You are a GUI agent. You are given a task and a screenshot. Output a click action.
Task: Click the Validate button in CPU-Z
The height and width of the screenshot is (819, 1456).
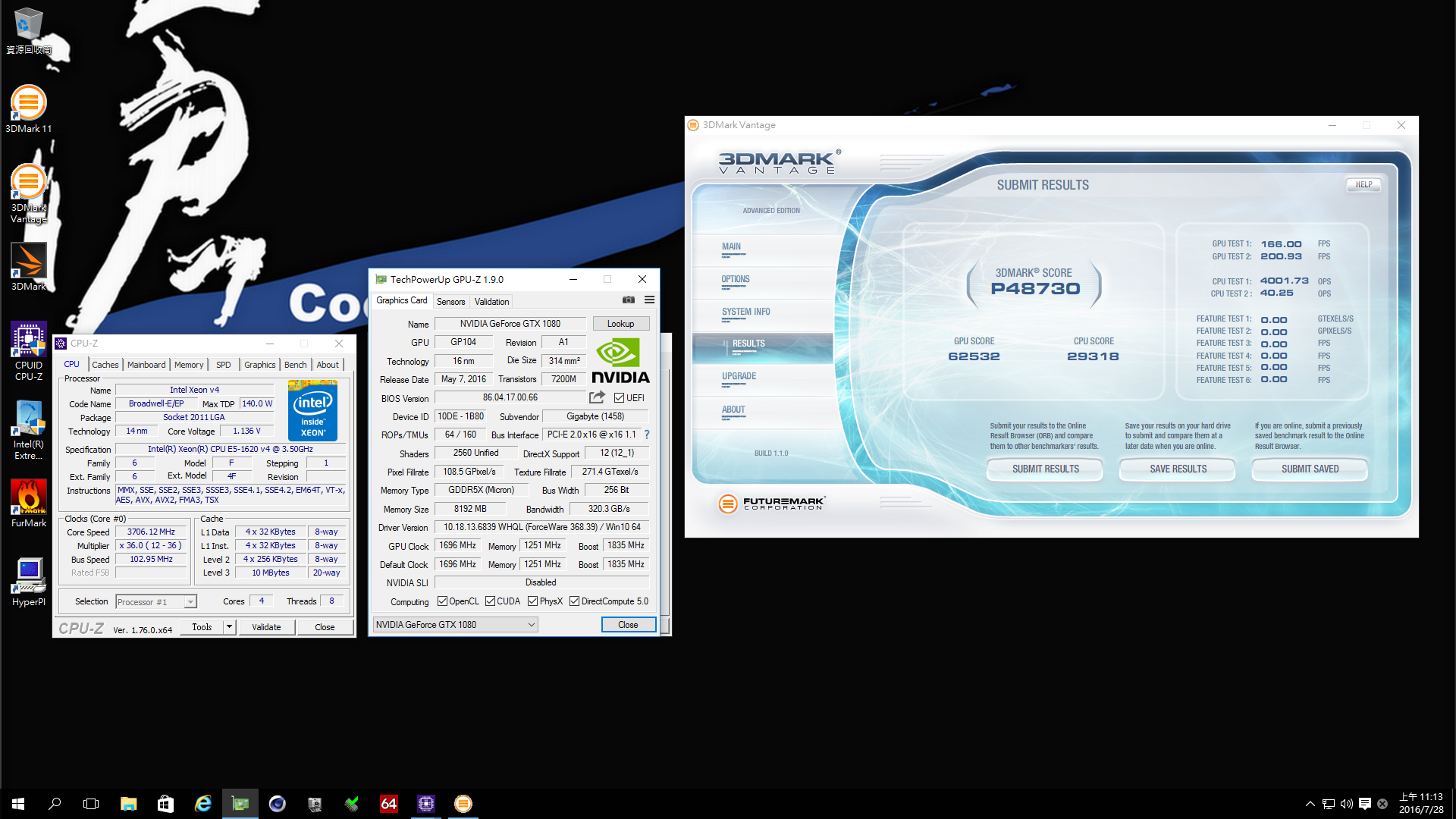point(266,627)
